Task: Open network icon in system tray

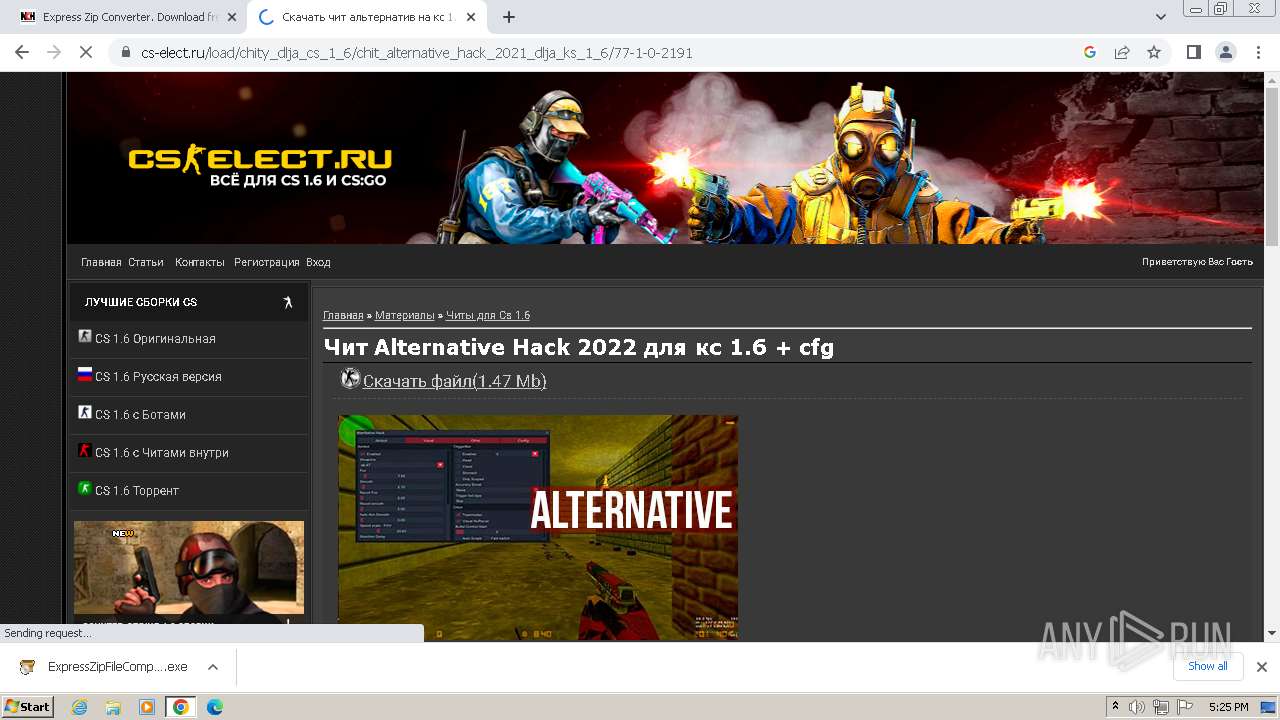Action: (x=1160, y=707)
